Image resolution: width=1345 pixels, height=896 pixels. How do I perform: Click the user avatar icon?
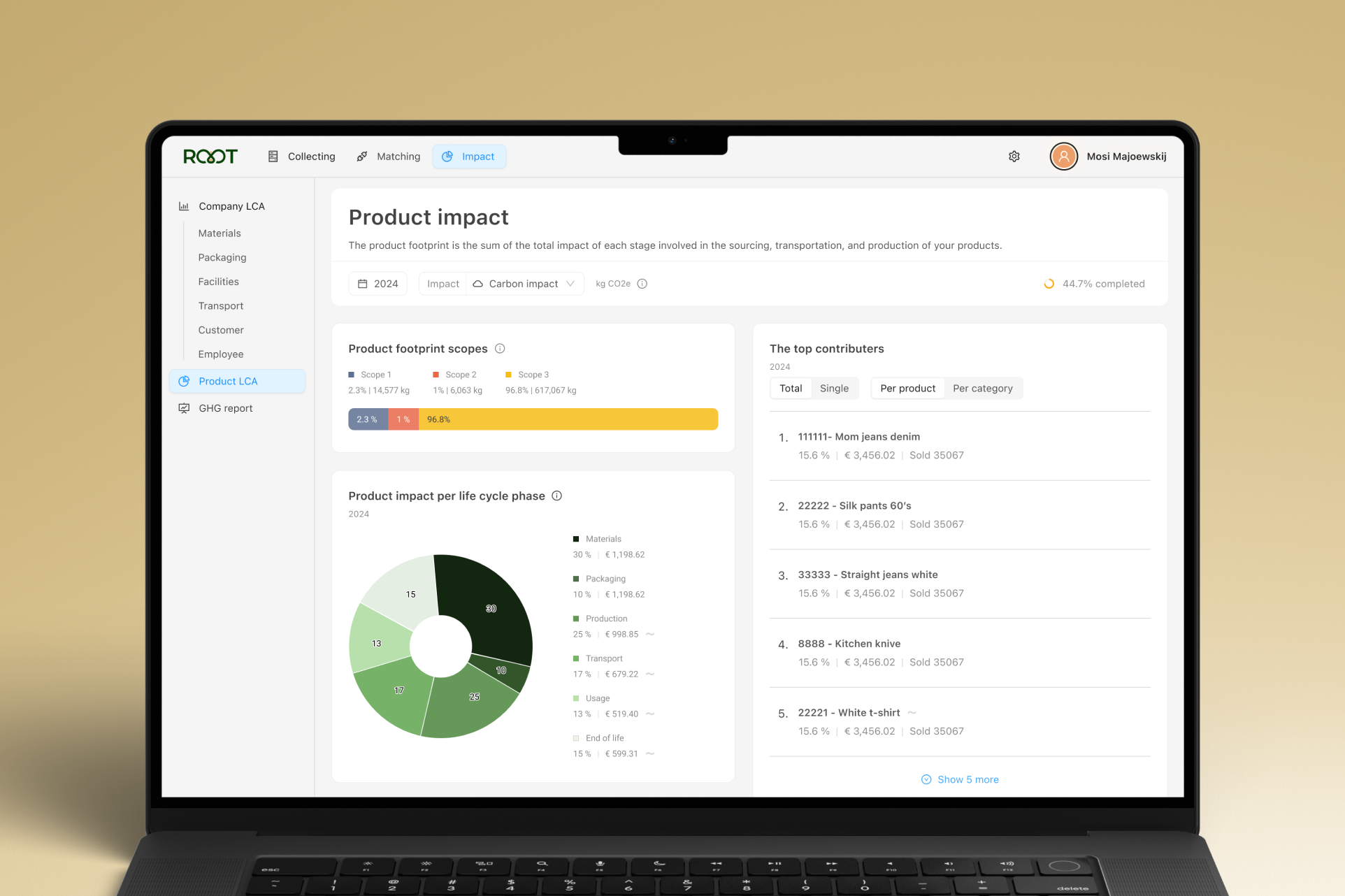pyautogui.click(x=1063, y=157)
